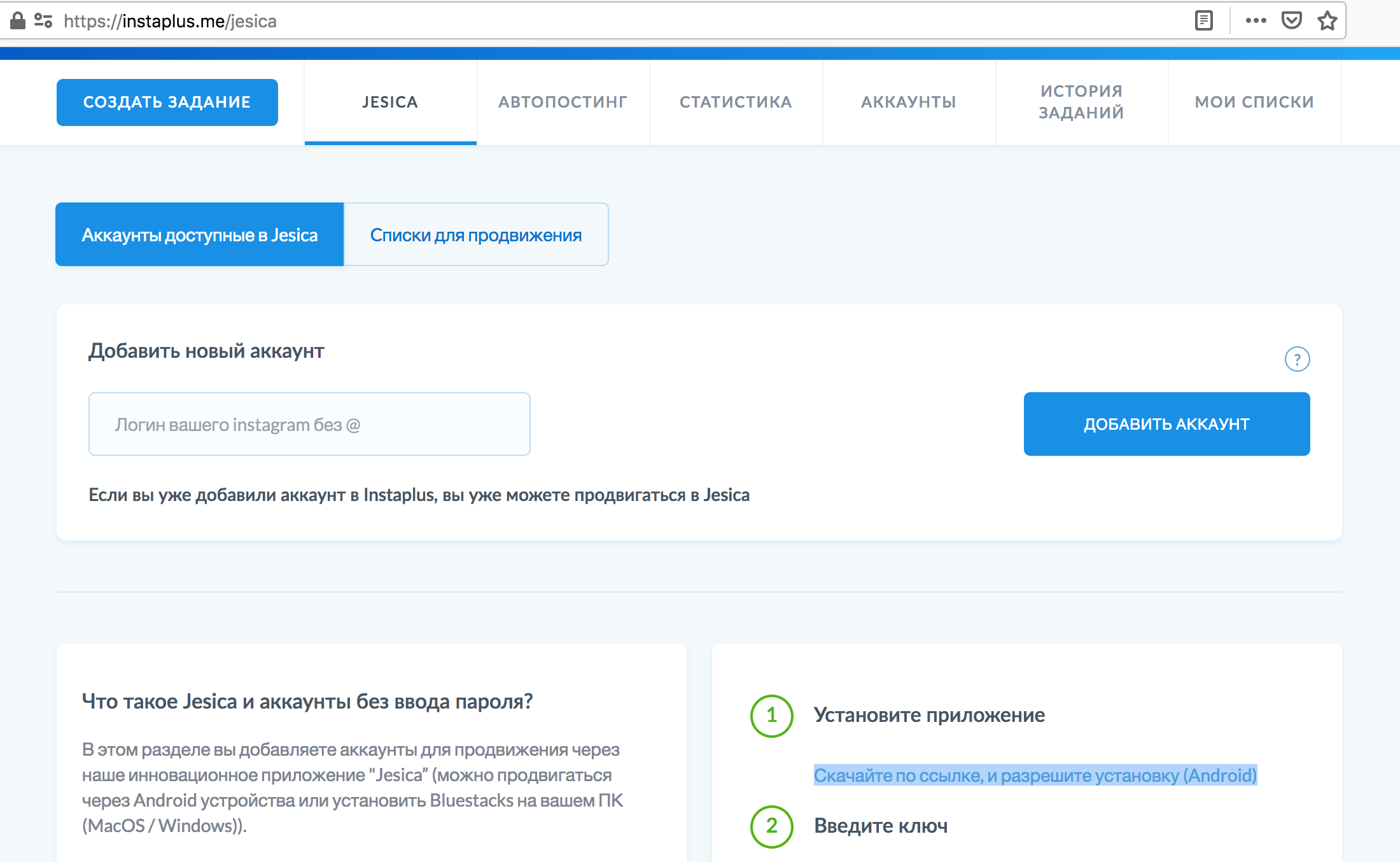Click the green step 2 circle
The image size is (1400, 862).
click(x=771, y=826)
